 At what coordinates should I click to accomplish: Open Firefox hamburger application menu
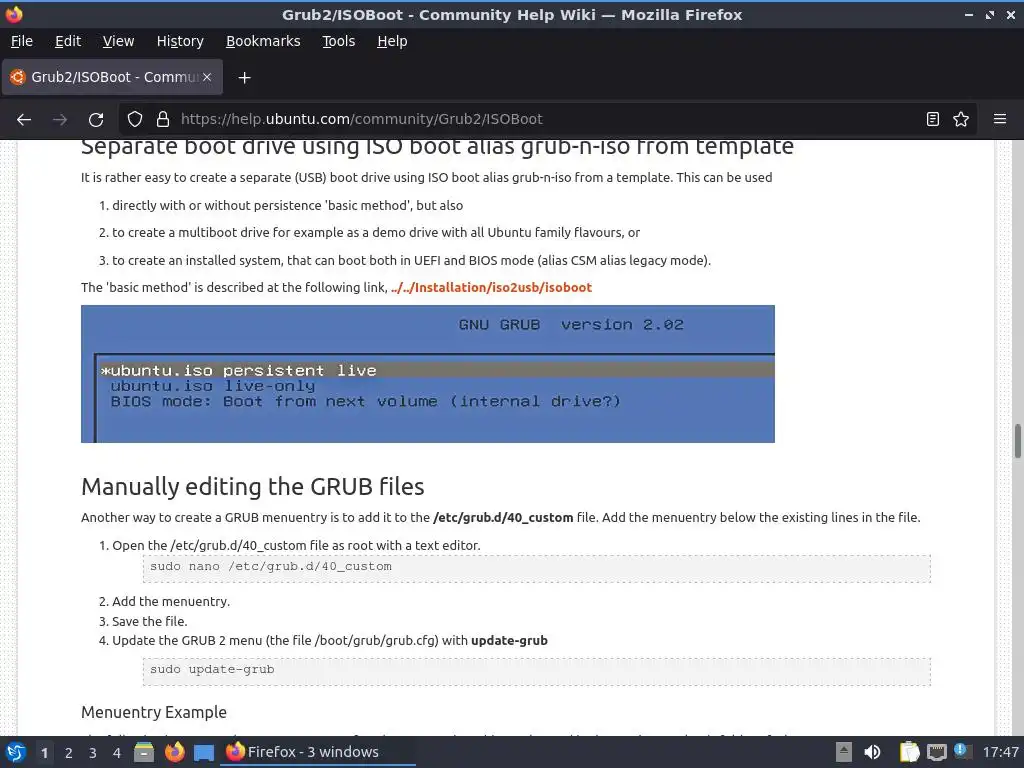[x=999, y=119]
